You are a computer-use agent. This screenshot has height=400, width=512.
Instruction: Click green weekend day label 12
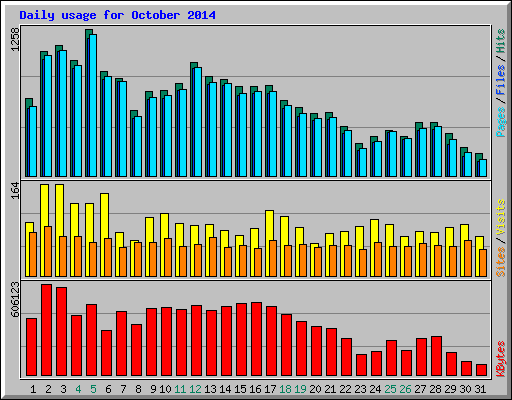pyautogui.click(x=195, y=389)
